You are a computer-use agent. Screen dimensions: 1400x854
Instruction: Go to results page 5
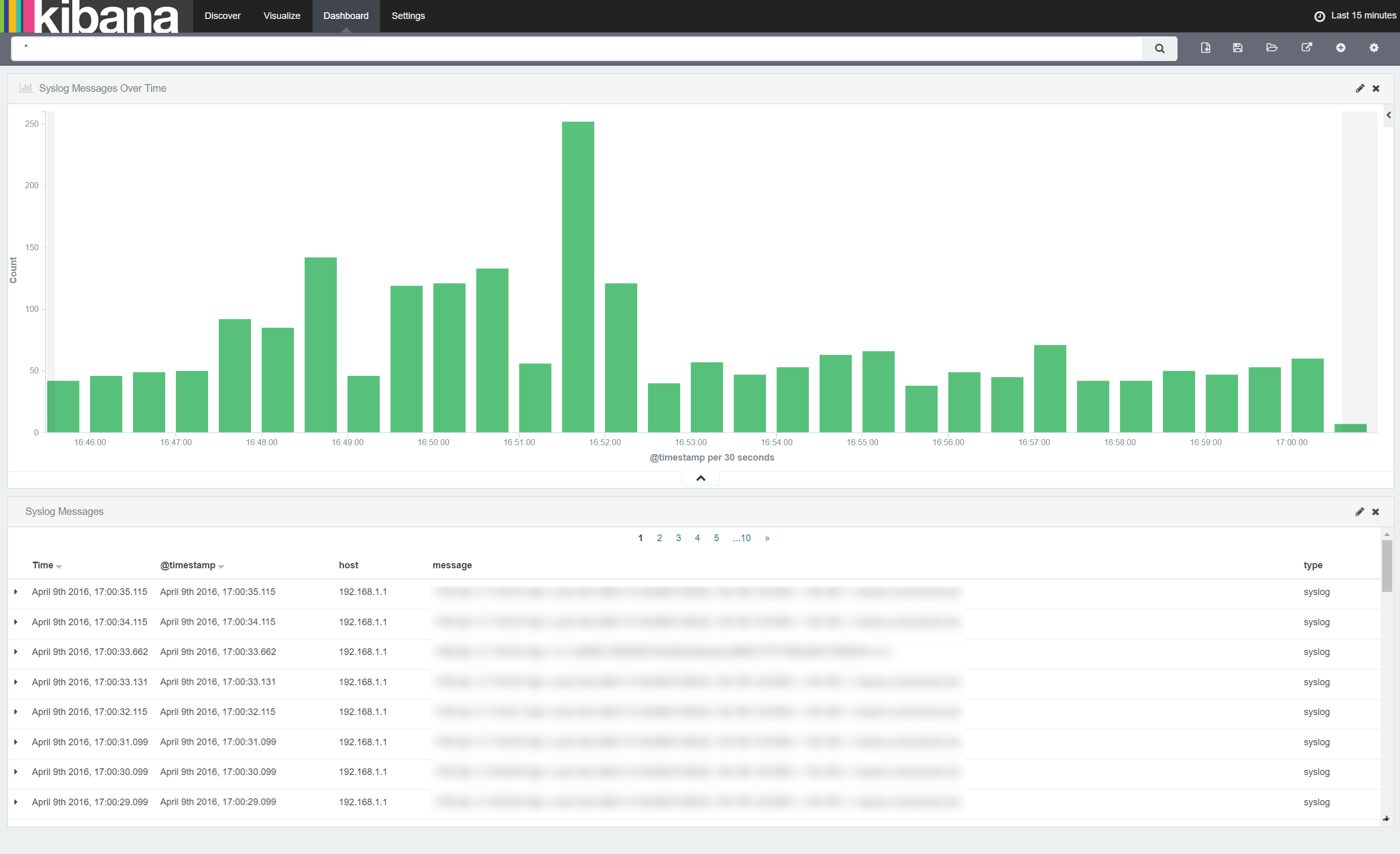717,538
